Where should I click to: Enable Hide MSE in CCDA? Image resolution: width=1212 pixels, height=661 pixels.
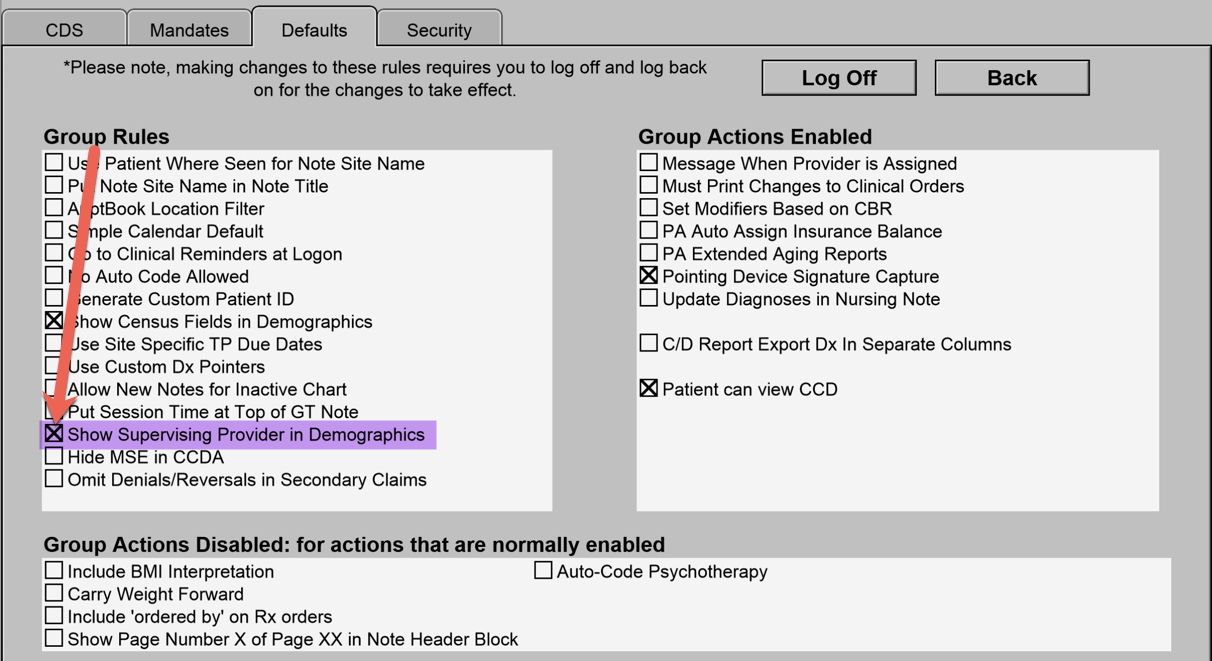click(x=55, y=456)
